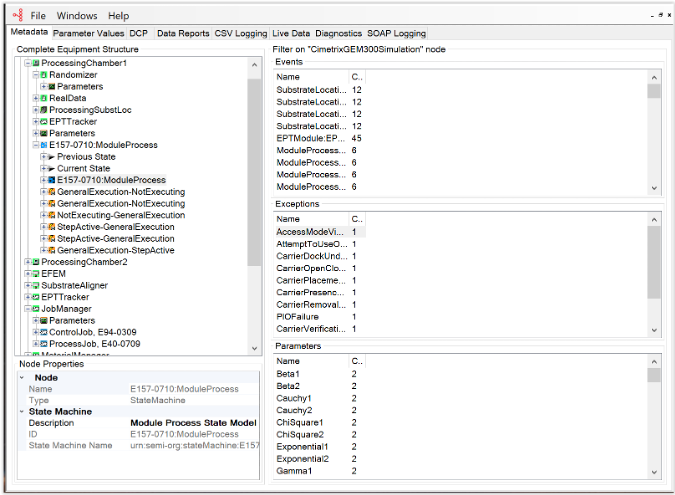Click the SubstrateAligner module icon
675x495 pixels.
(36, 285)
